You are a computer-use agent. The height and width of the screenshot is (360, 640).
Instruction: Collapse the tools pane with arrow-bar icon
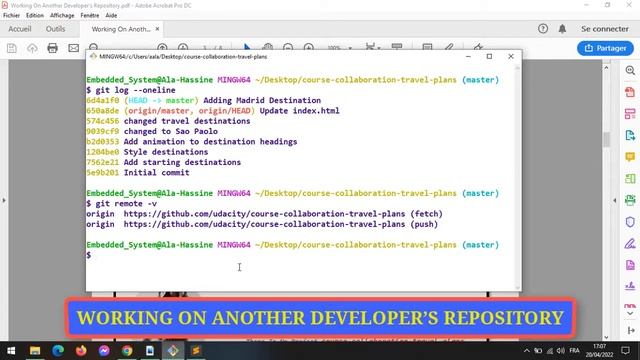click(x=631, y=330)
